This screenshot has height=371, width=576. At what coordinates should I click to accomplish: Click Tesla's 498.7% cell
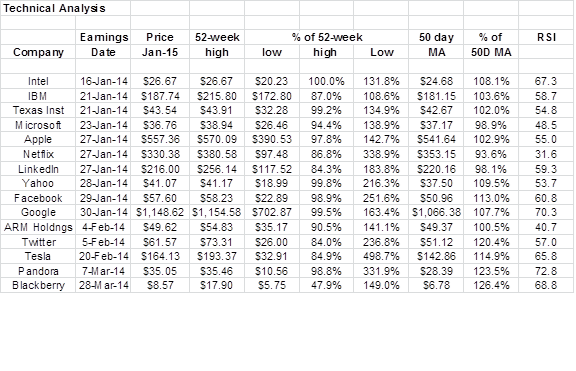(381, 256)
